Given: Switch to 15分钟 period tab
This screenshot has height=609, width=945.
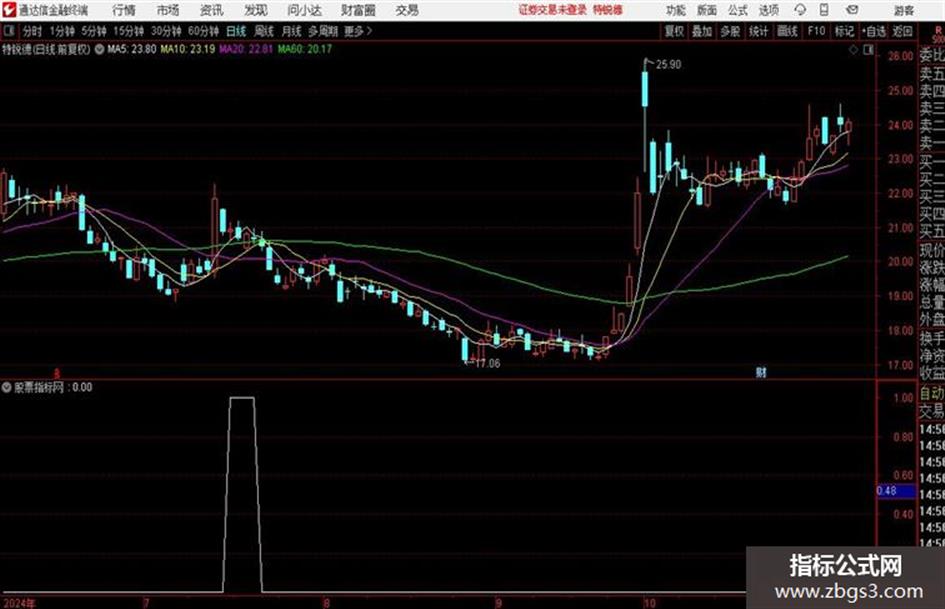Looking at the screenshot, I should click(x=128, y=31).
